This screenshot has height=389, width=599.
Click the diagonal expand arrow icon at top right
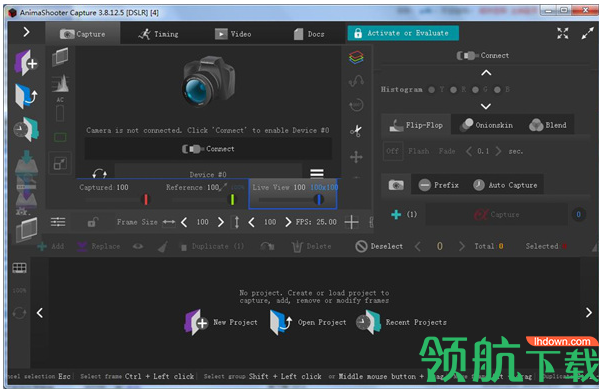[x=587, y=34]
